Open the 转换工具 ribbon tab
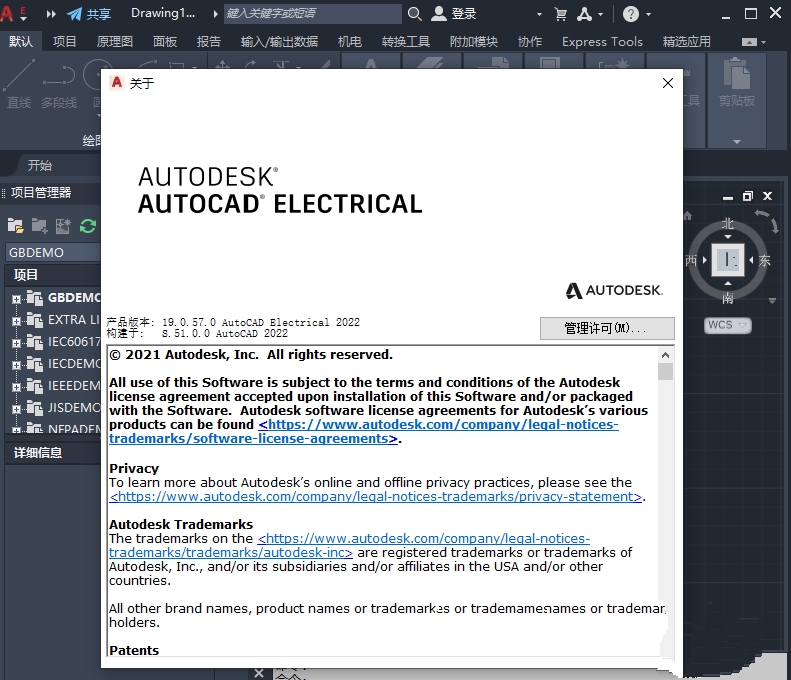Viewport: 791px width, 680px height. click(x=406, y=41)
